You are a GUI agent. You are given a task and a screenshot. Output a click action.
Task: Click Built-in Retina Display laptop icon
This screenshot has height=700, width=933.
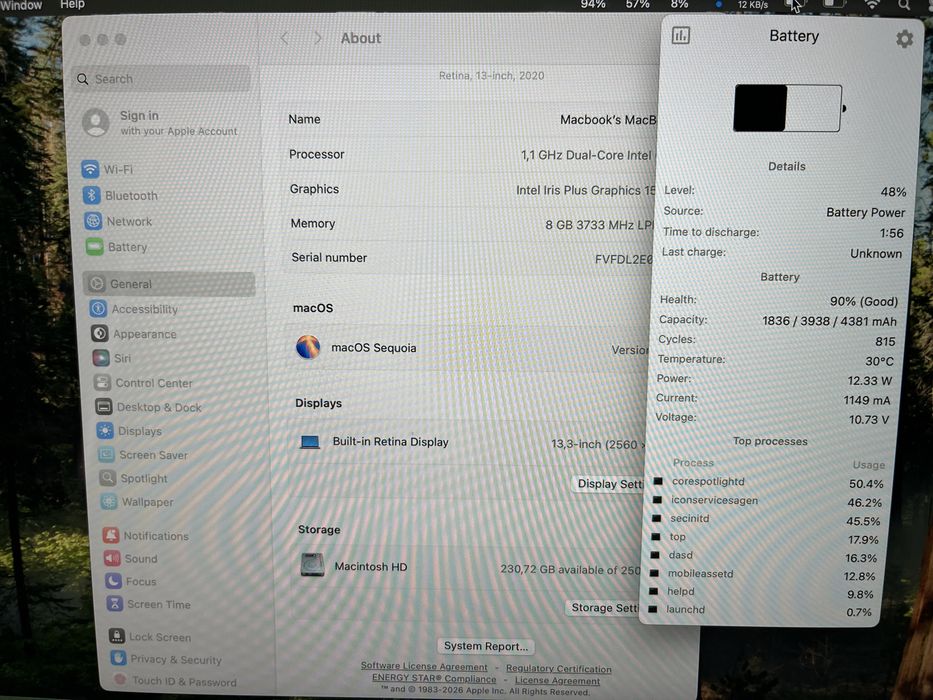tap(309, 442)
